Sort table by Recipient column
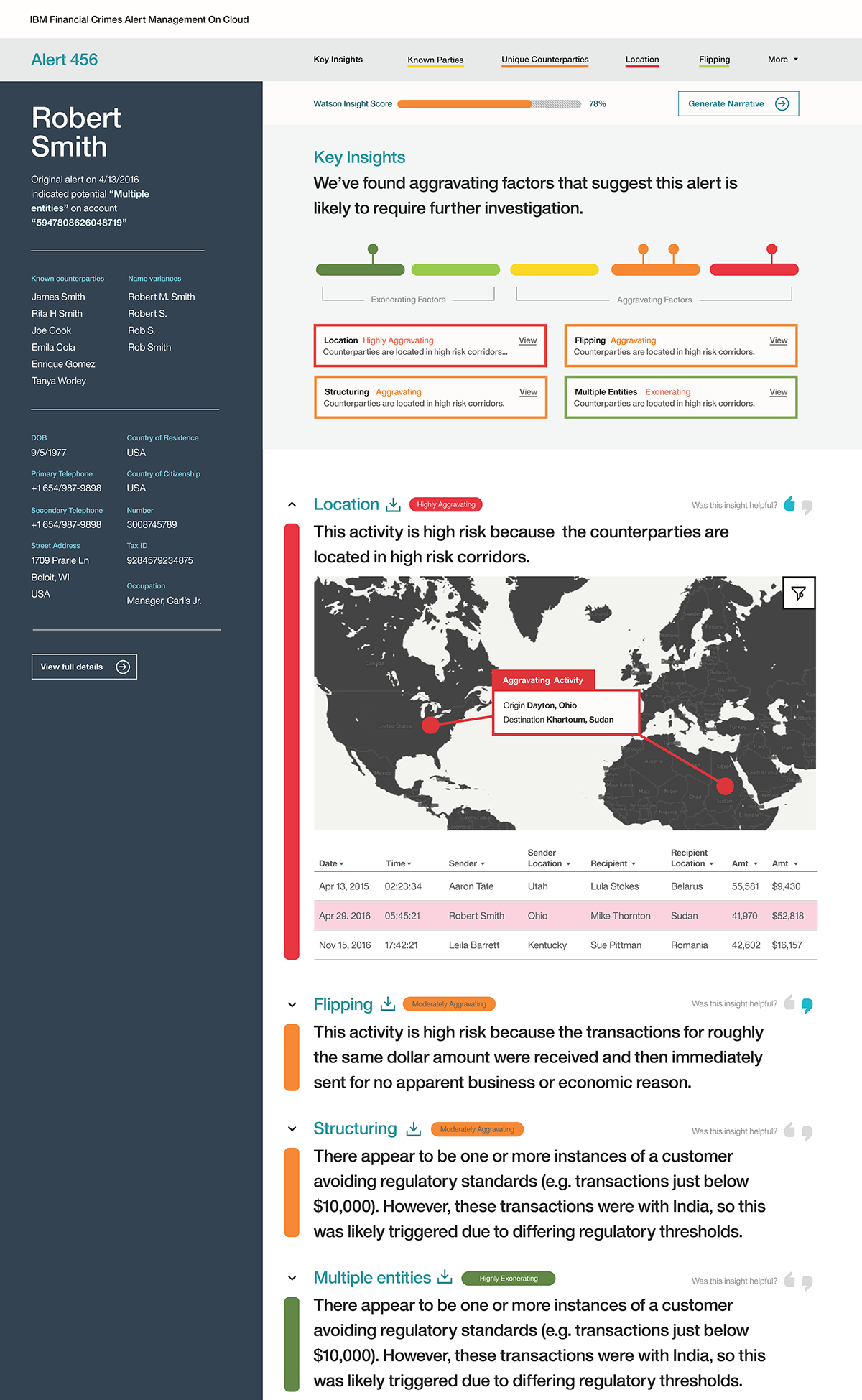 tap(613, 863)
